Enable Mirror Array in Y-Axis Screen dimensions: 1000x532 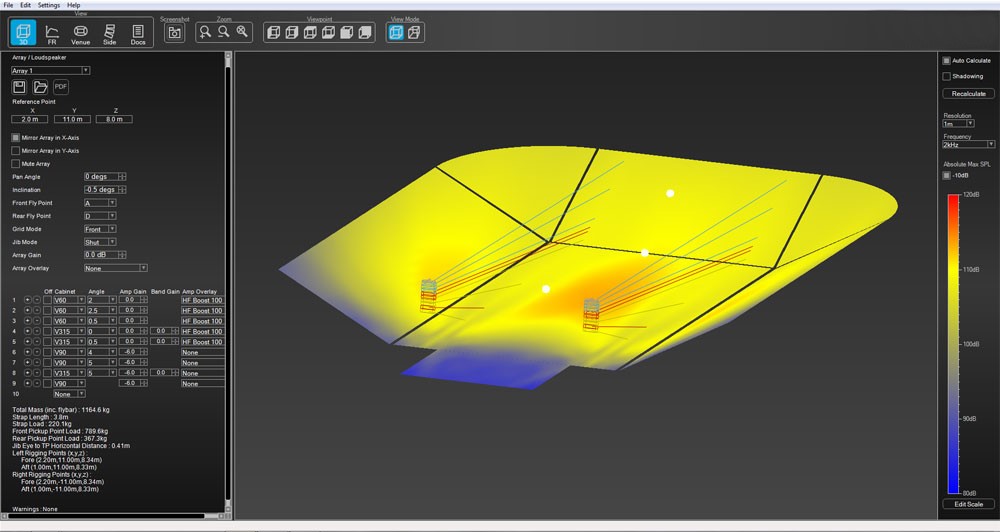(16, 150)
